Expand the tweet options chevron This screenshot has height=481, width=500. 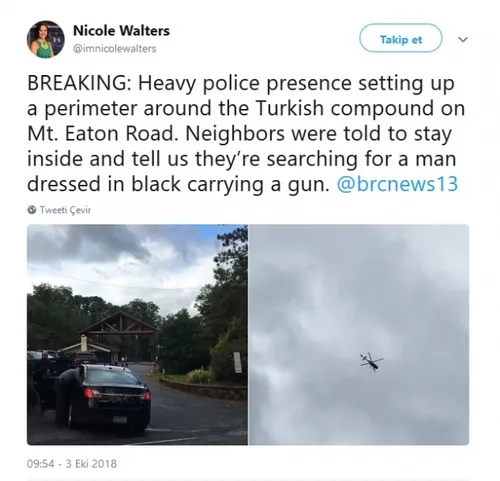463,40
